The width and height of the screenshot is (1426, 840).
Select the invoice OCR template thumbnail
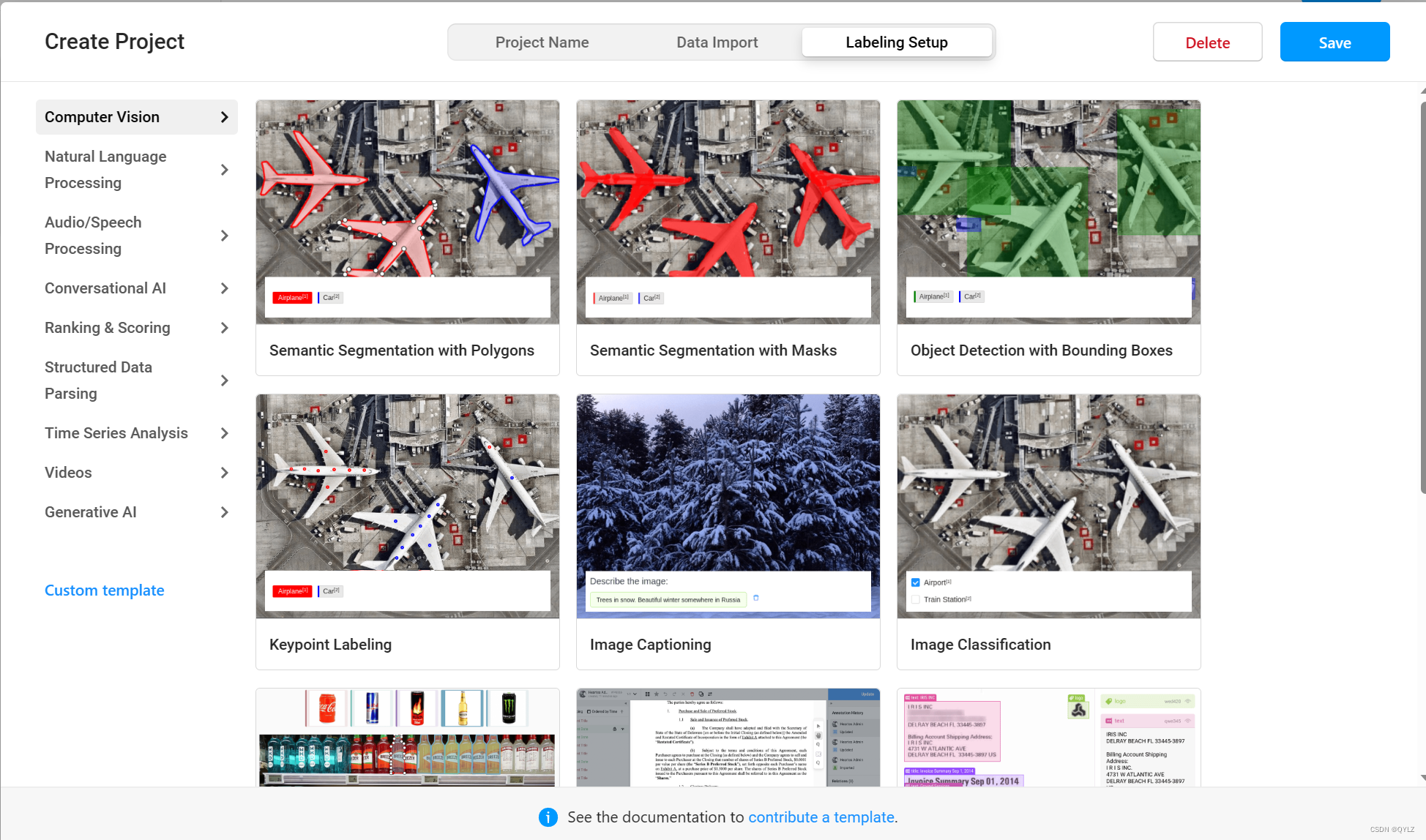click(x=1049, y=738)
